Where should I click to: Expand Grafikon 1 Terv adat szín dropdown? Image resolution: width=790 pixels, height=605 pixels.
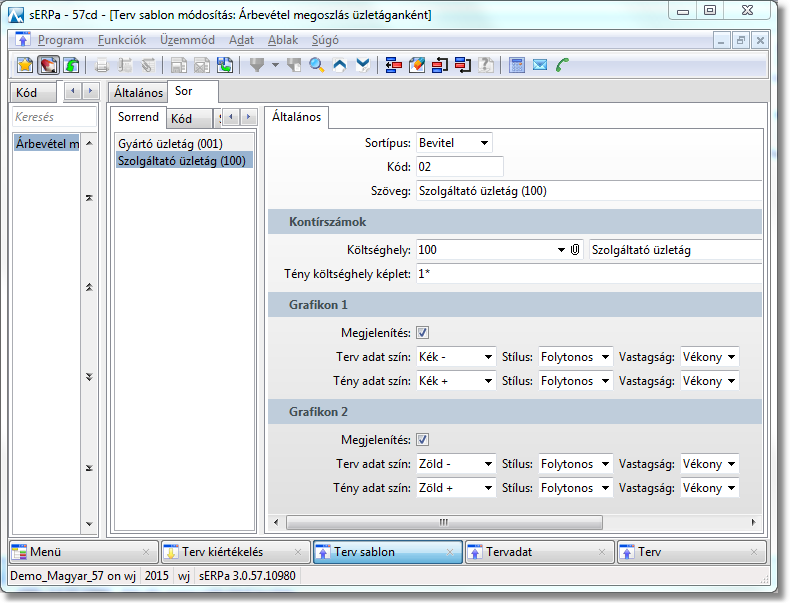456,357
